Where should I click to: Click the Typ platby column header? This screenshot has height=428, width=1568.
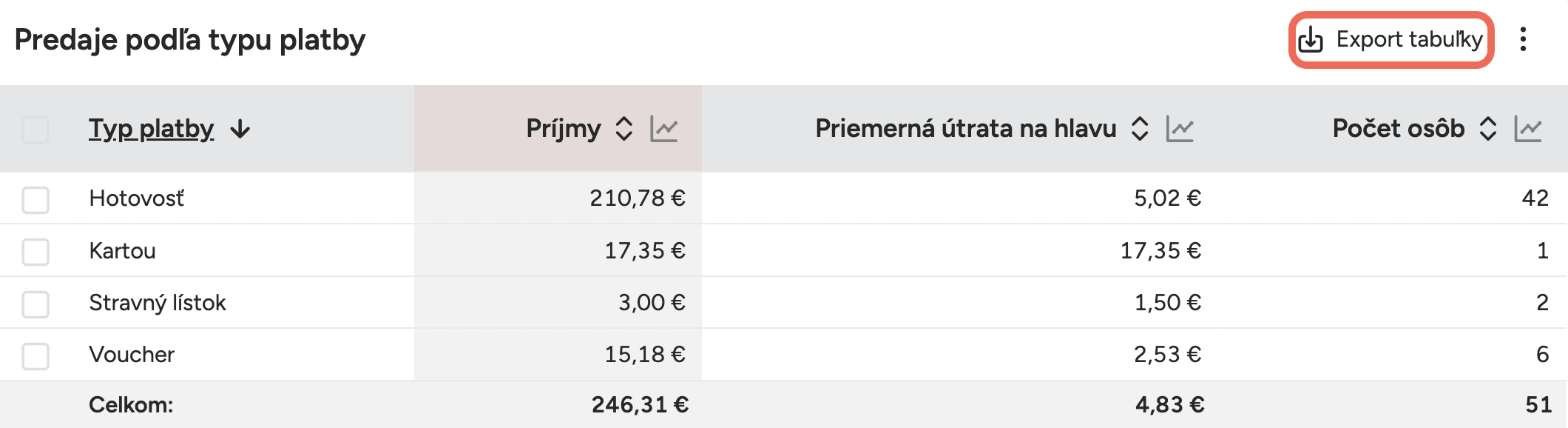pos(152,129)
